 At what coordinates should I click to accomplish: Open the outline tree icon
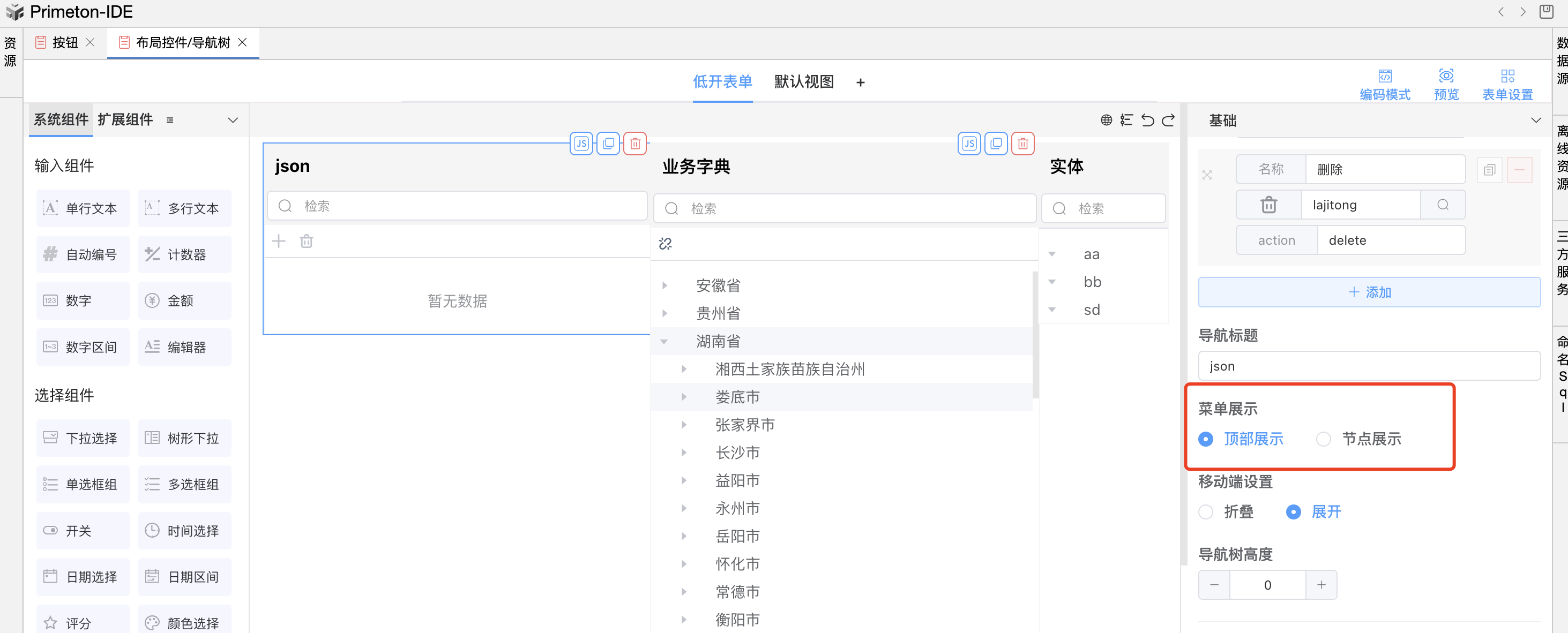[x=1126, y=120]
